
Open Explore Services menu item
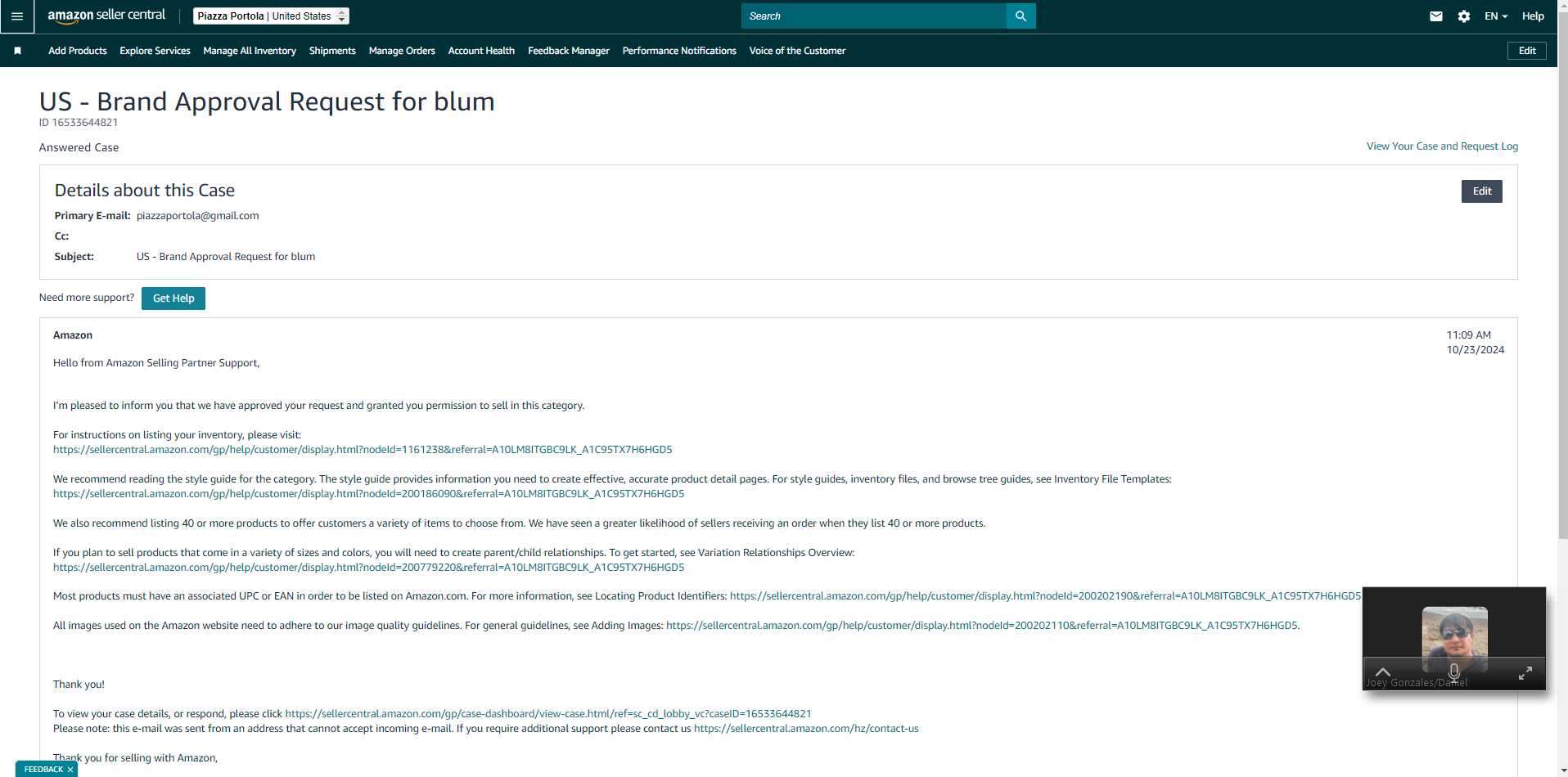(x=155, y=51)
